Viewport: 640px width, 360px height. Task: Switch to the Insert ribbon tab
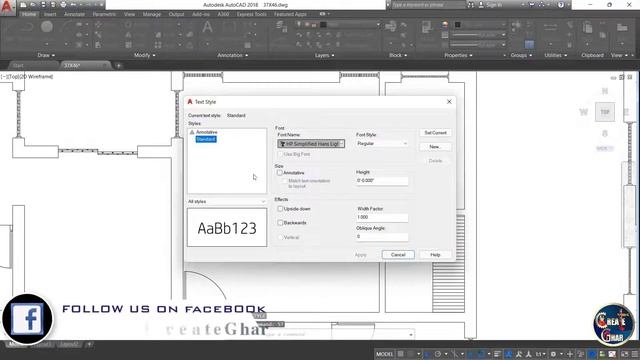tap(50, 14)
